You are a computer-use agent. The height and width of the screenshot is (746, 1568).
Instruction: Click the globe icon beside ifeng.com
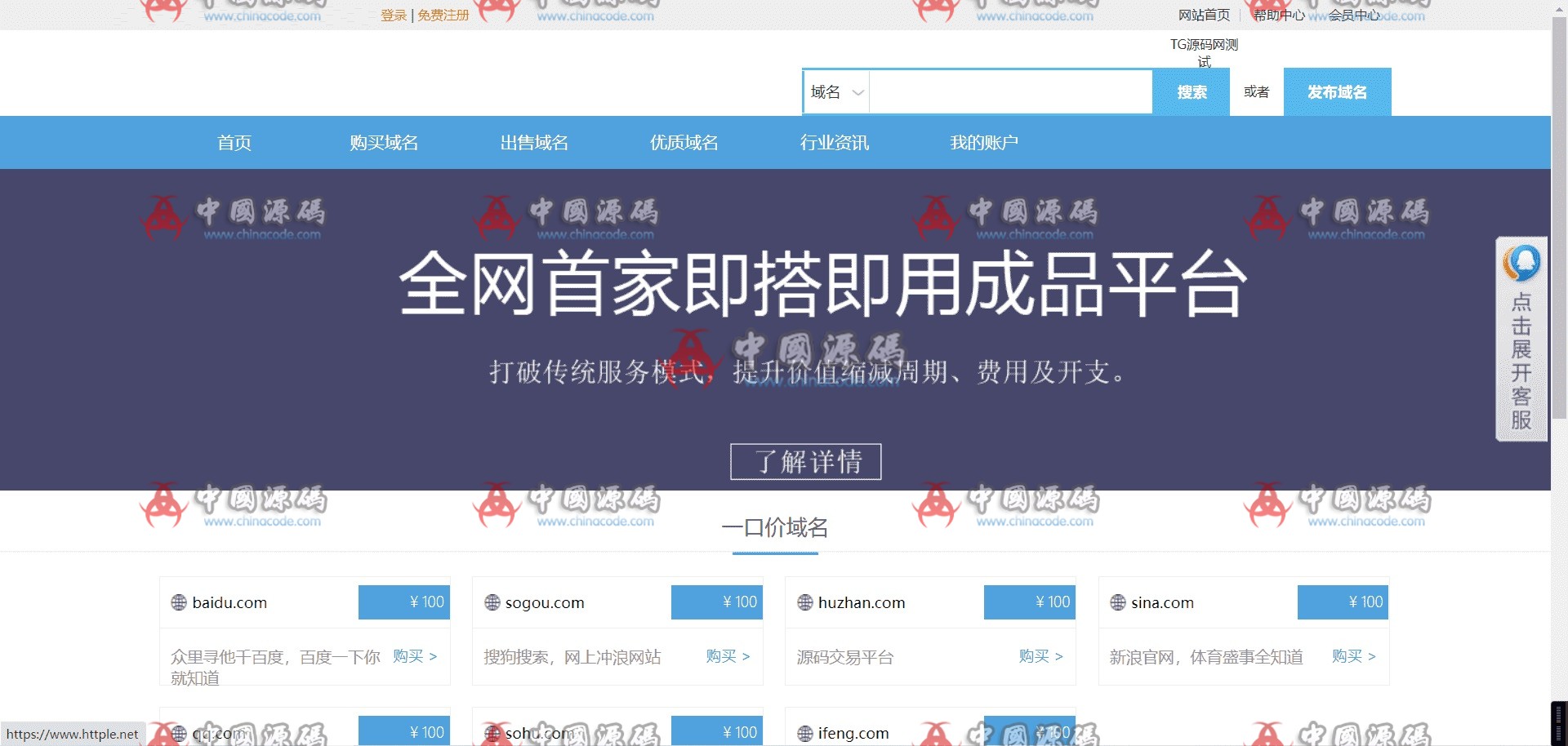coord(804,733)
